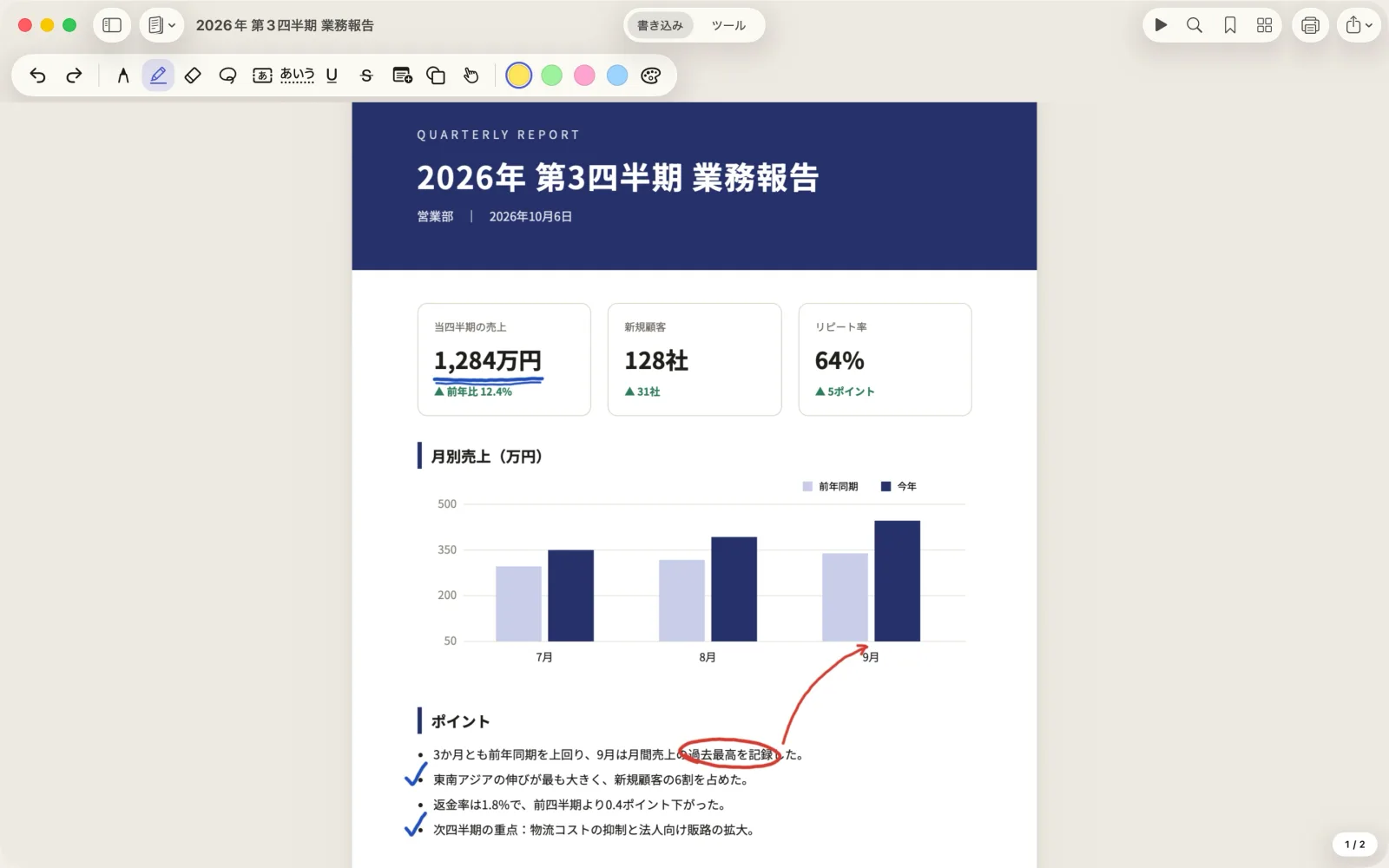Print the document

tap(1311, 25)
